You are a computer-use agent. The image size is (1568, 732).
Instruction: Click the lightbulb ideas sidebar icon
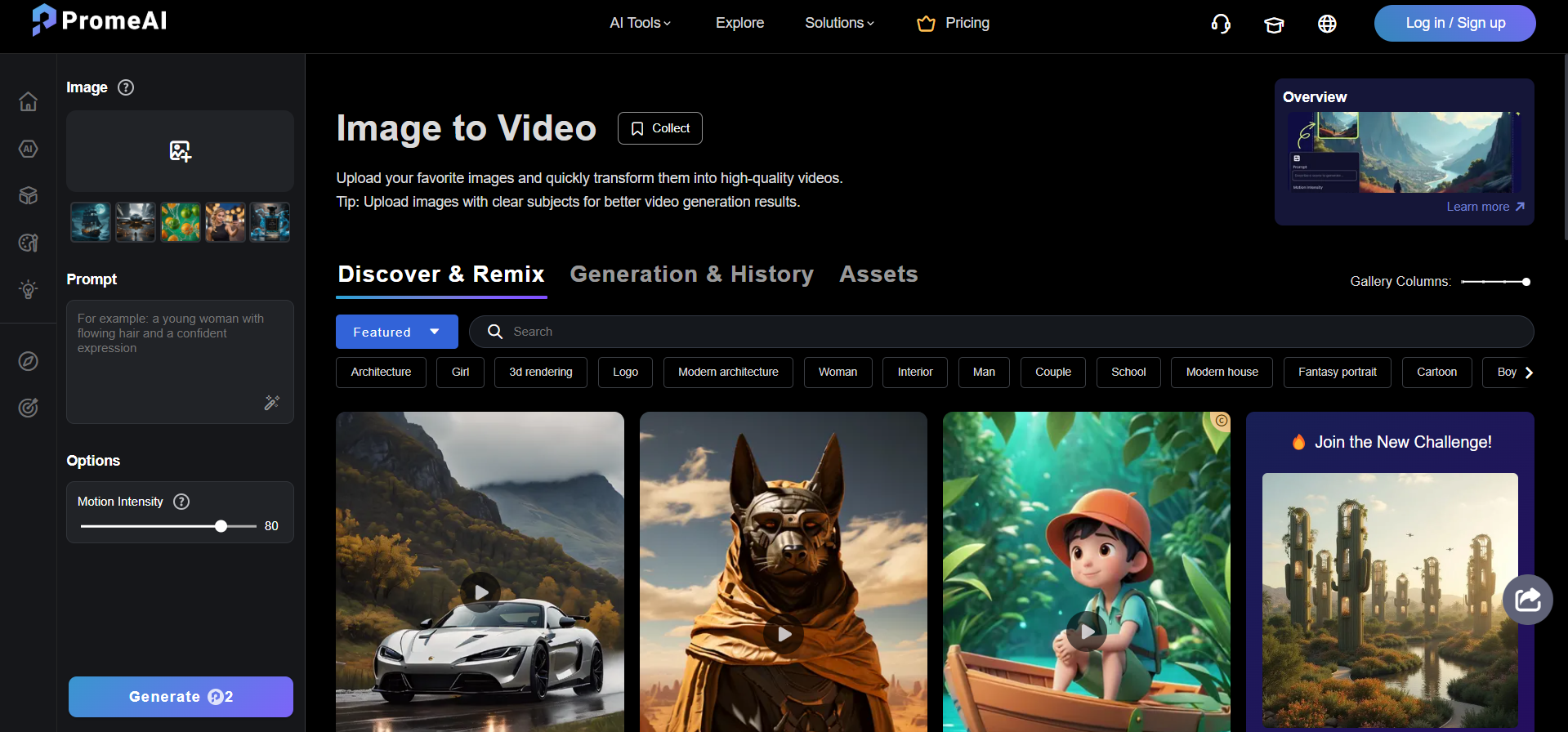(28, 289)
